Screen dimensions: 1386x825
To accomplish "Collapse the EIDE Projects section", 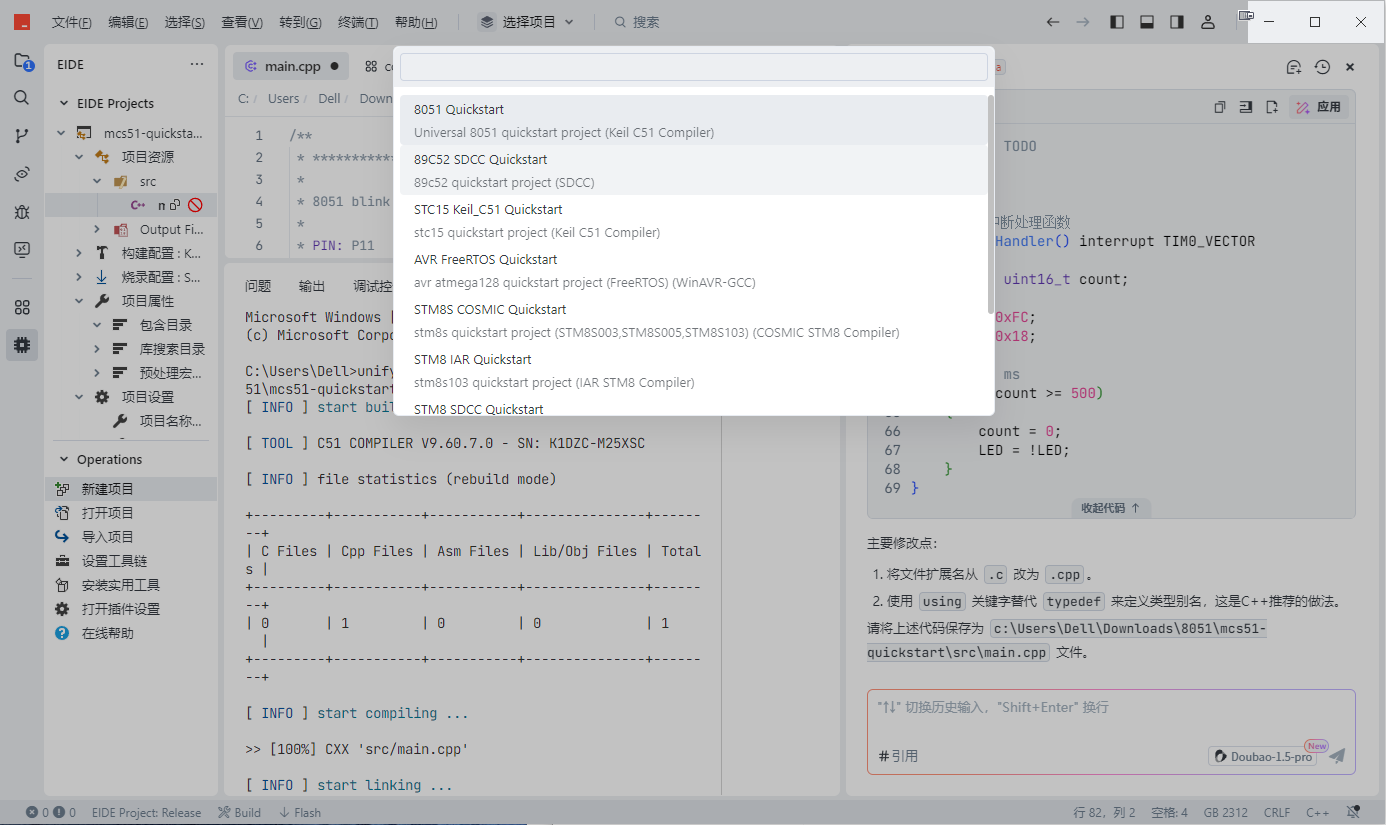I will click(x=65, y=103).
